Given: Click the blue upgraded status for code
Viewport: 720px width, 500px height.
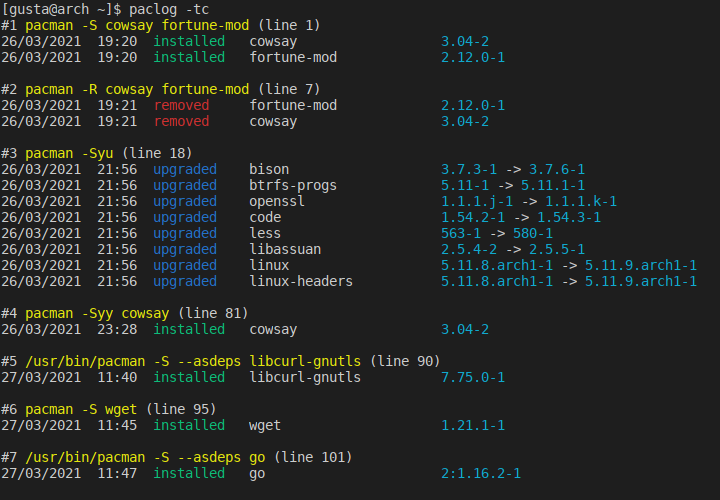Looking at the screenshot, I should pyautogui.click(x=185, y=218).
